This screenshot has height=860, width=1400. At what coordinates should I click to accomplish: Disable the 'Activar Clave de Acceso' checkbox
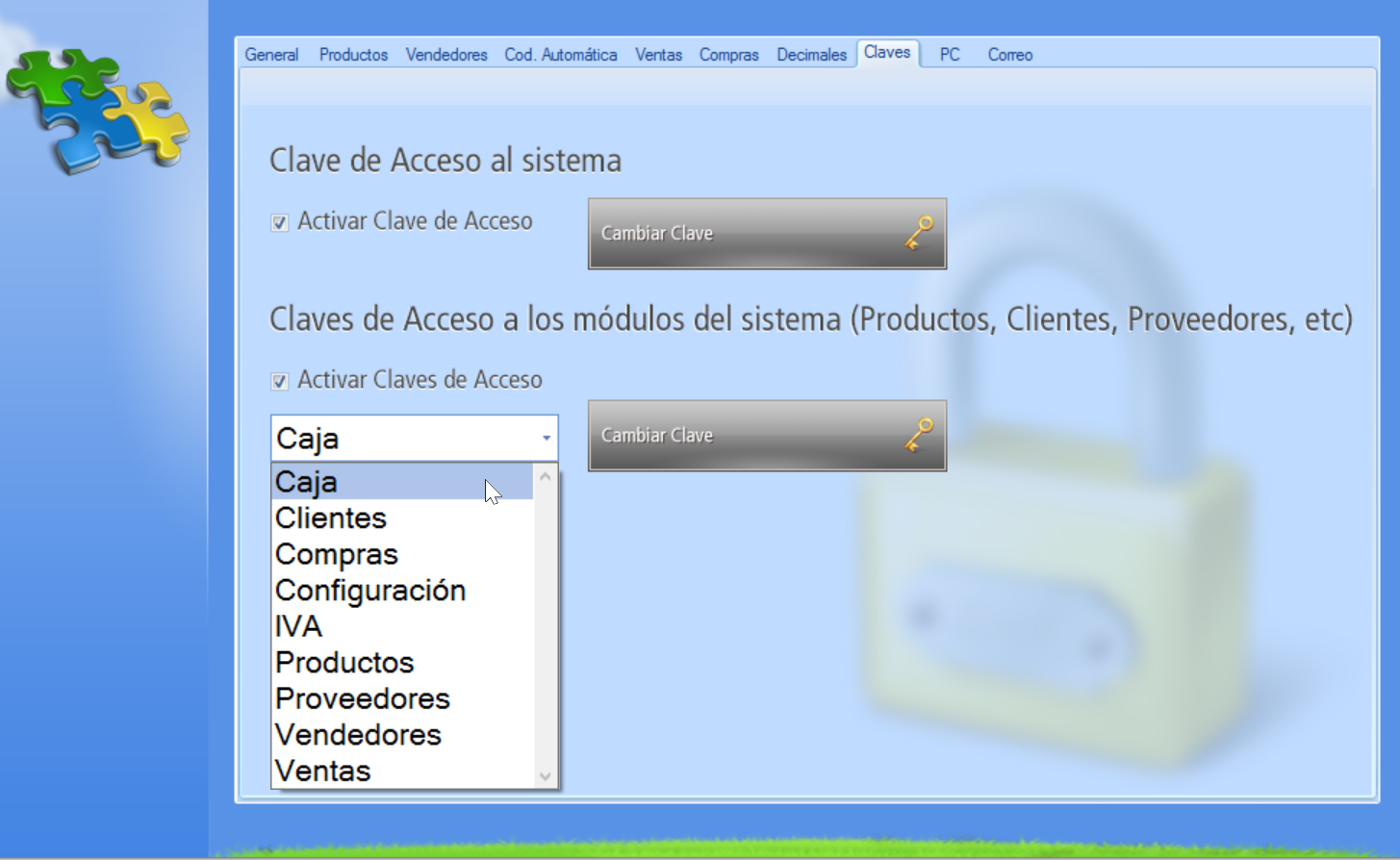(280, 221)
